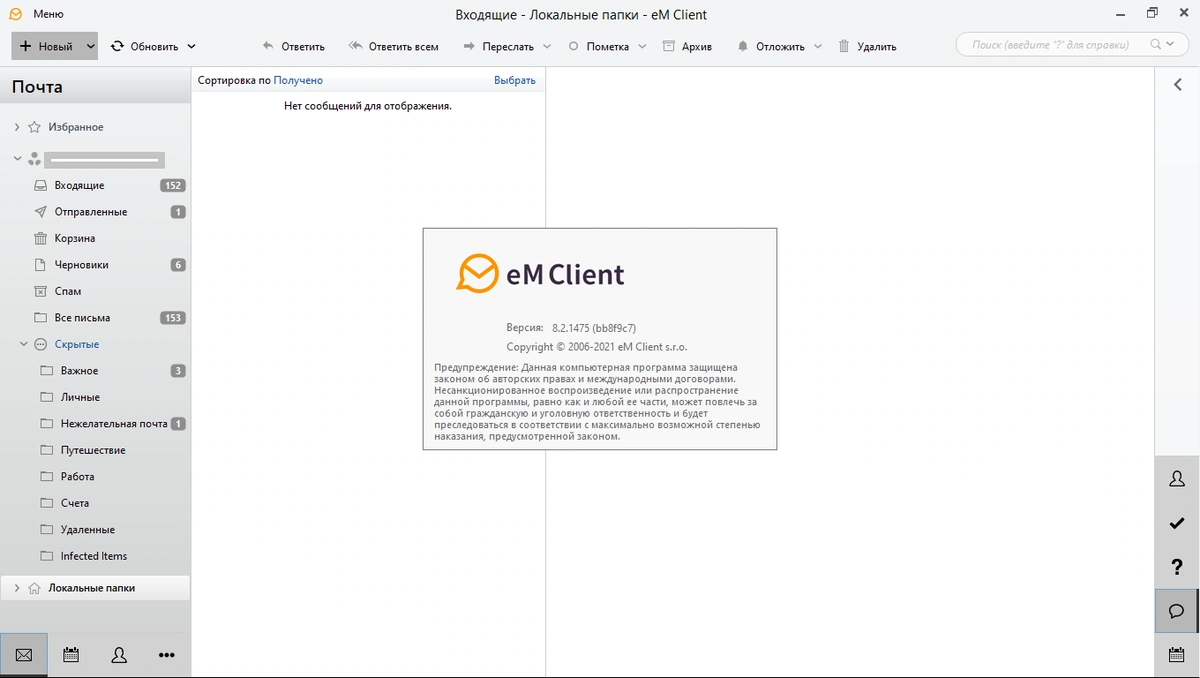
Task: Open the more sections ellipsis icon
Action: coord(167,655)
